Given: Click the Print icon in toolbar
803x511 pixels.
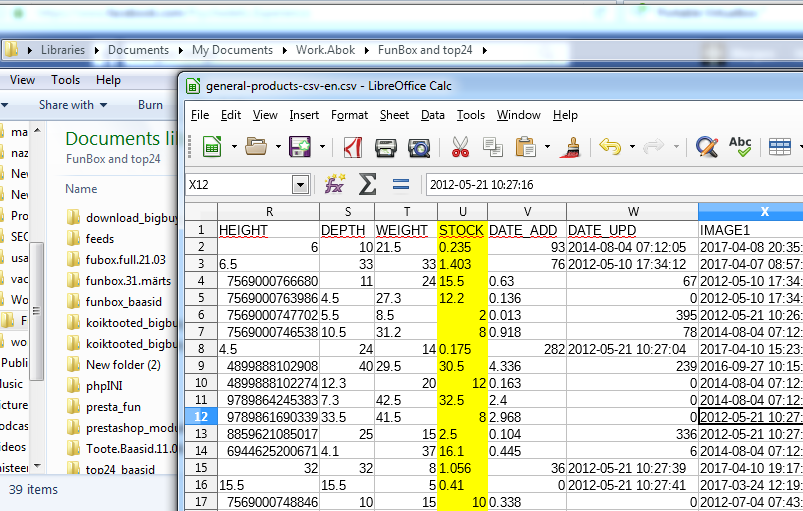Looking at the screenshot, I should [387, 148].
